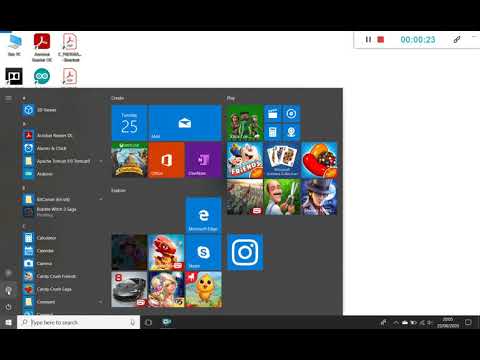Click the Create group heading

(x=117, y=98)
